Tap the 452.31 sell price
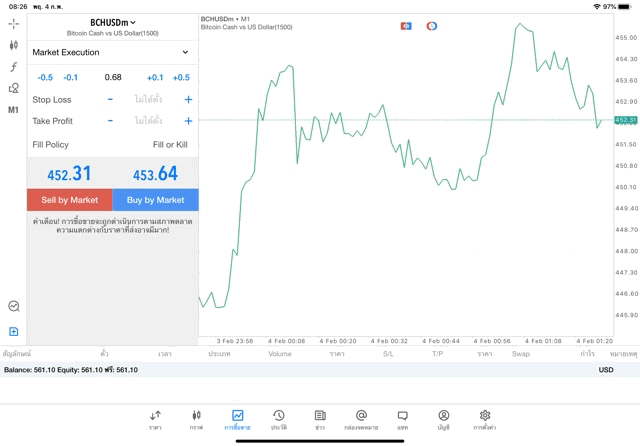 pyautogui.click(x=69, y=174)
